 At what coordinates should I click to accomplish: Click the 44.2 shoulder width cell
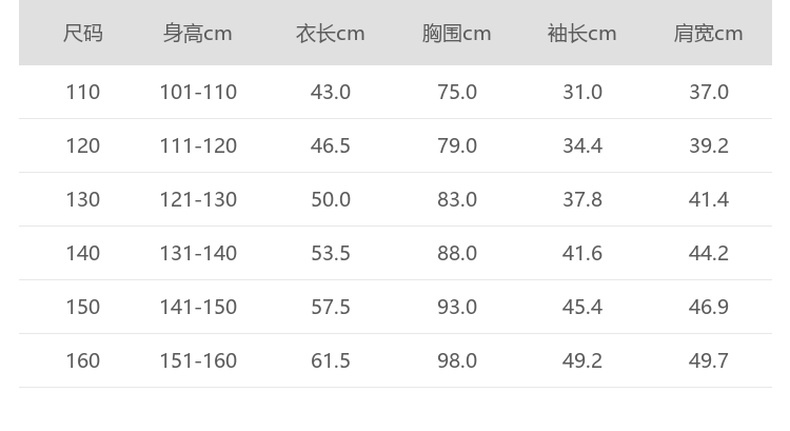pos(708,254)
